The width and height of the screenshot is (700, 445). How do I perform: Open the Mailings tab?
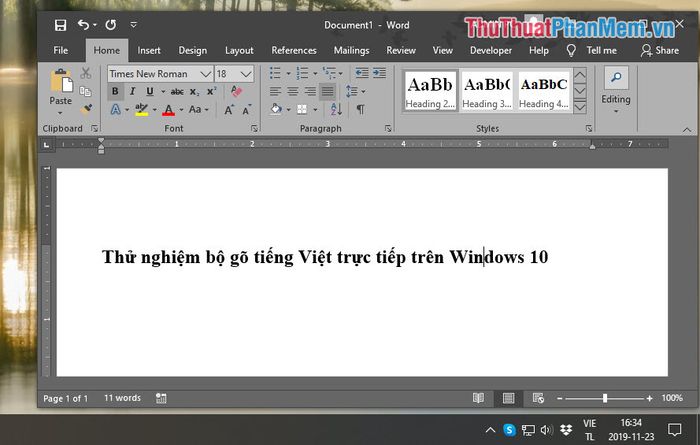351,50
